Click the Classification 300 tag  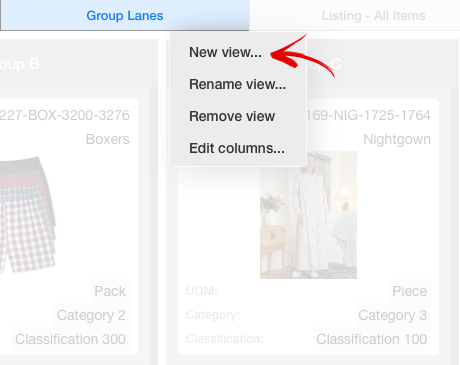70,339
